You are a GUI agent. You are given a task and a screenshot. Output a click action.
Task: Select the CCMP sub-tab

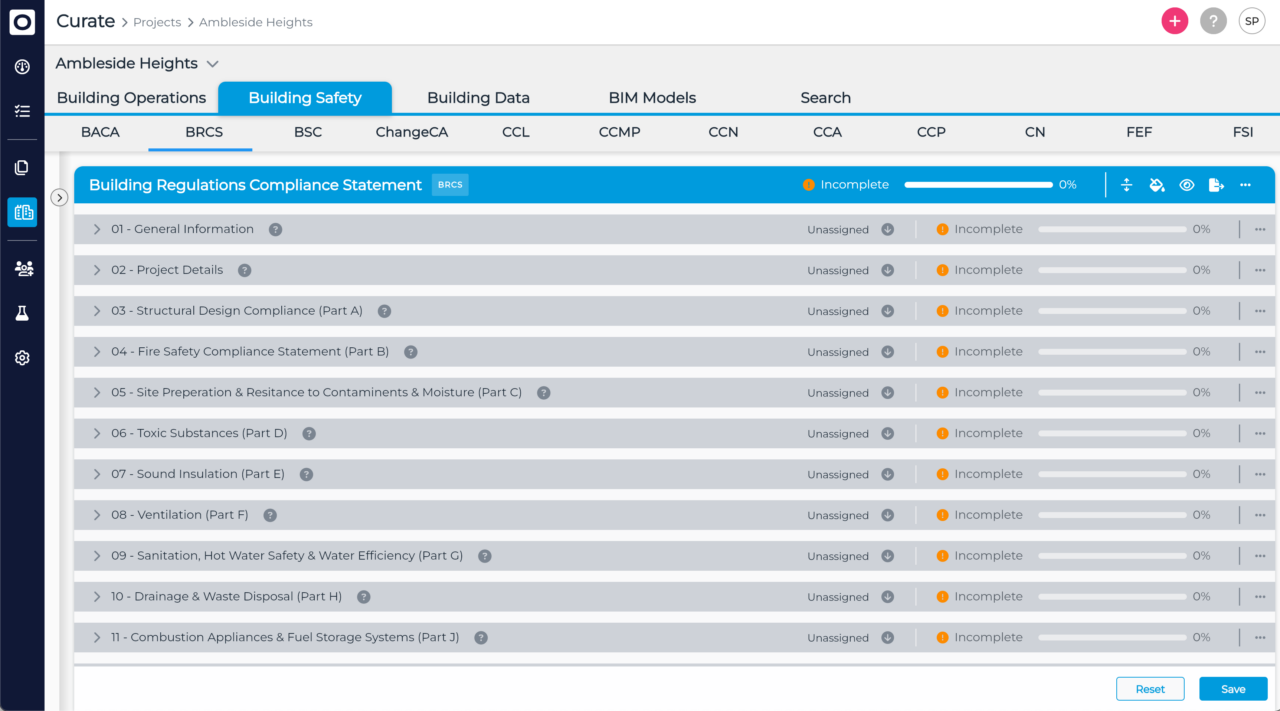click(x=619, y=132)
